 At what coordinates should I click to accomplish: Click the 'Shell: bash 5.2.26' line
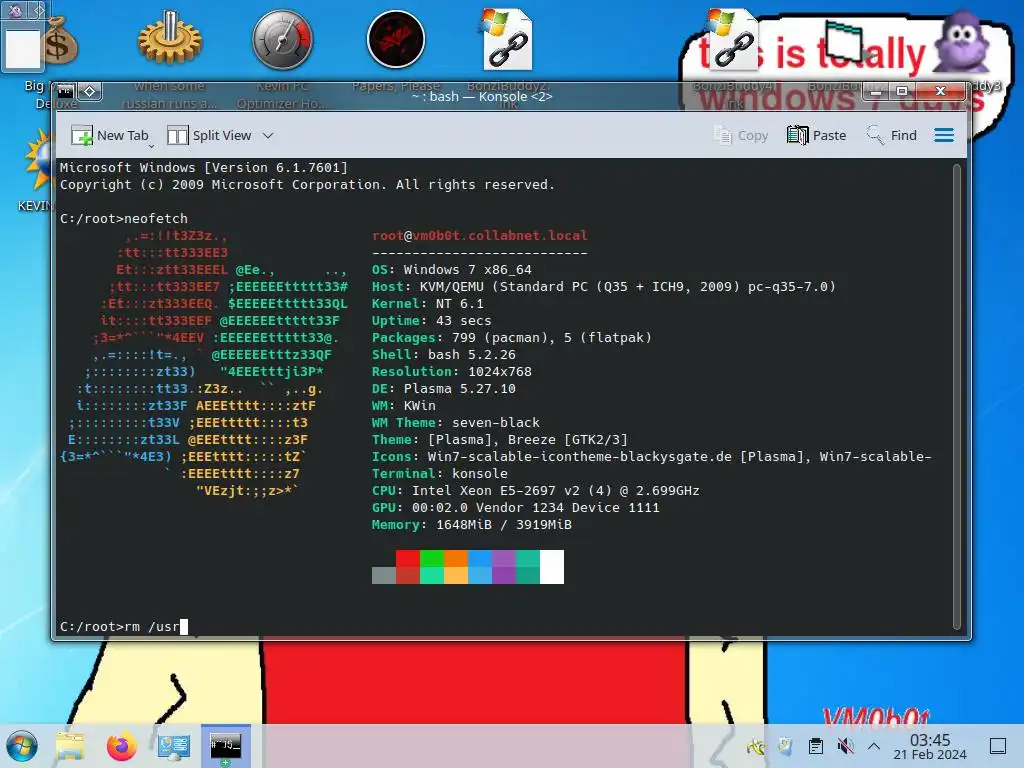(444, 355)
